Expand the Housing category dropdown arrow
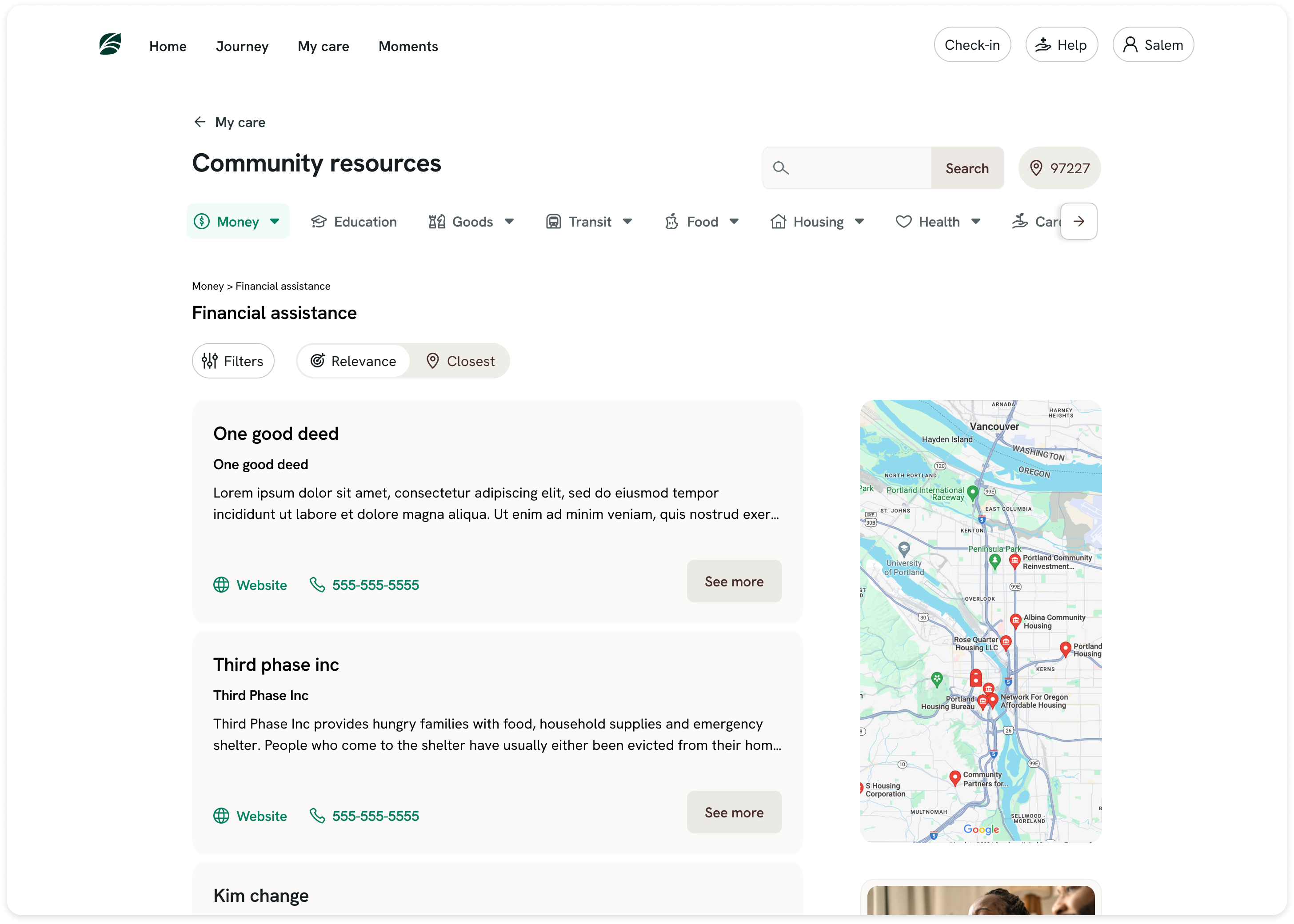This screenshot has height=924, width=1294. (859, 221)
